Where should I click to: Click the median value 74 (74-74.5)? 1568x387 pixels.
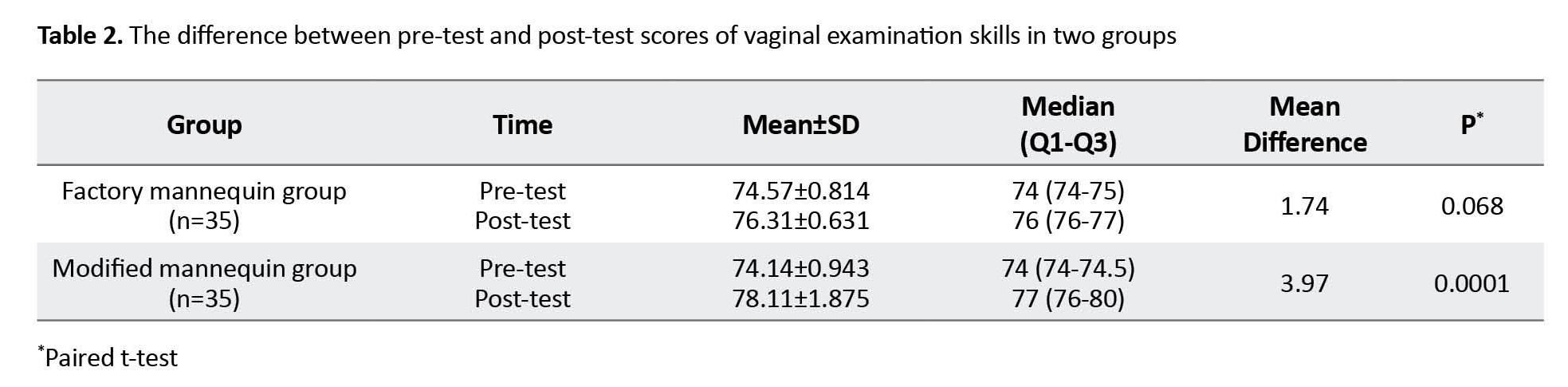pos(1067,268)
